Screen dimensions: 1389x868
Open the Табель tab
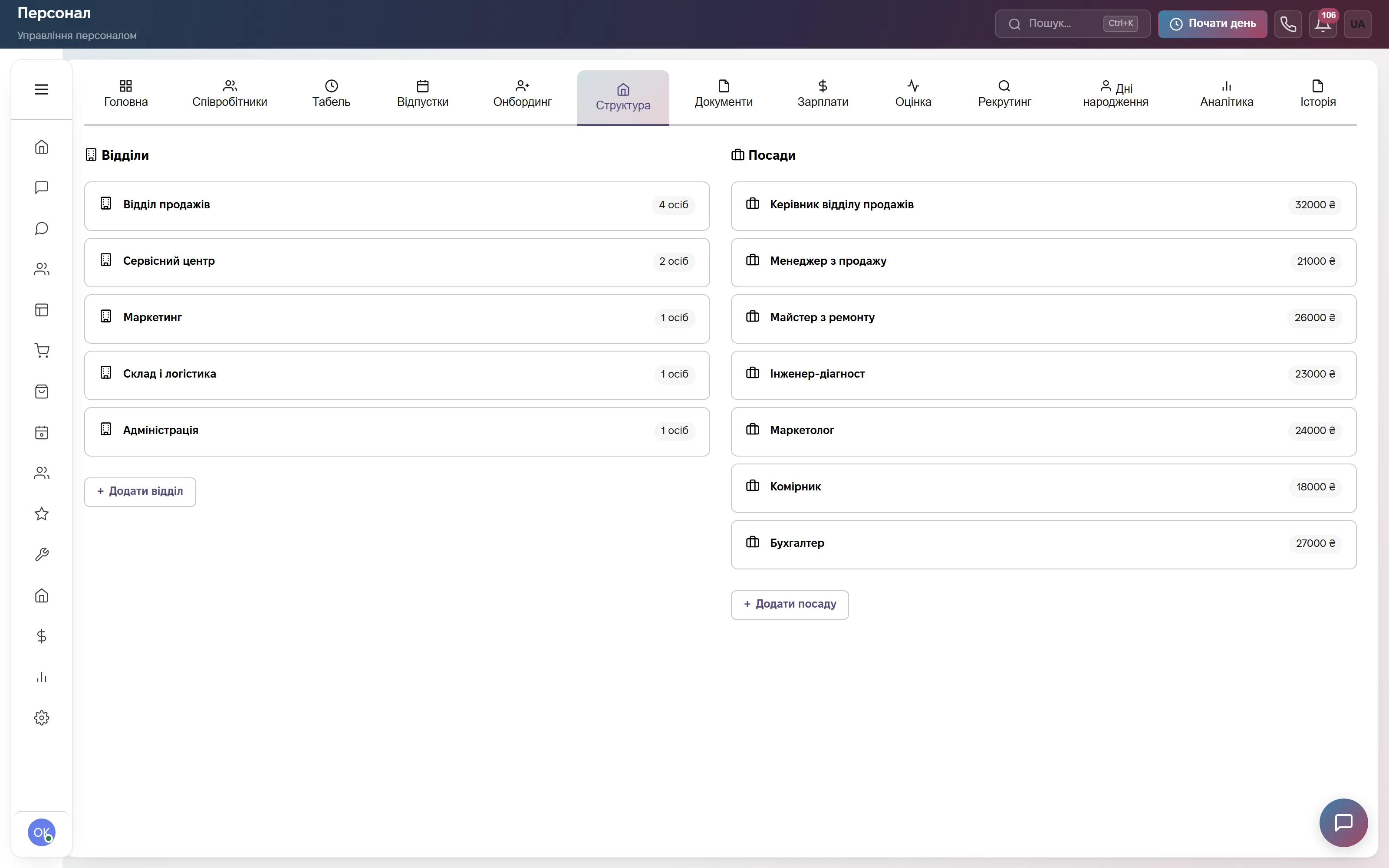331,94
